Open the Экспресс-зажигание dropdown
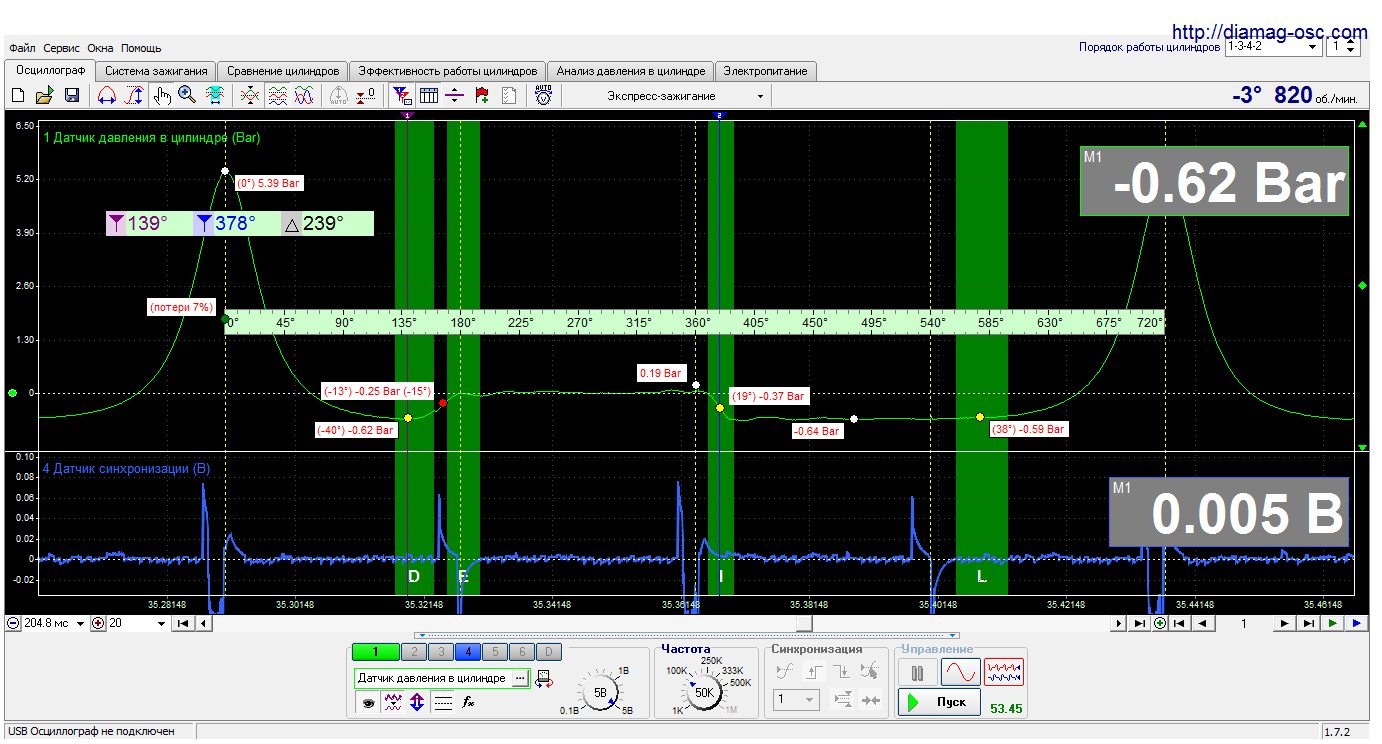This screenshot has height=744, width=1382. (760, 96)
